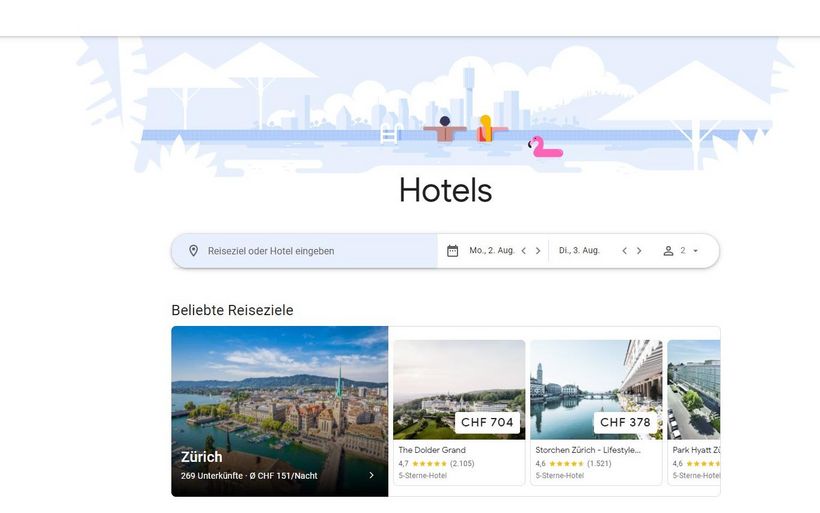Open The Dolder Grand hotel photo
This screenshot has width=820, height=513.
(x=459, y=390)
